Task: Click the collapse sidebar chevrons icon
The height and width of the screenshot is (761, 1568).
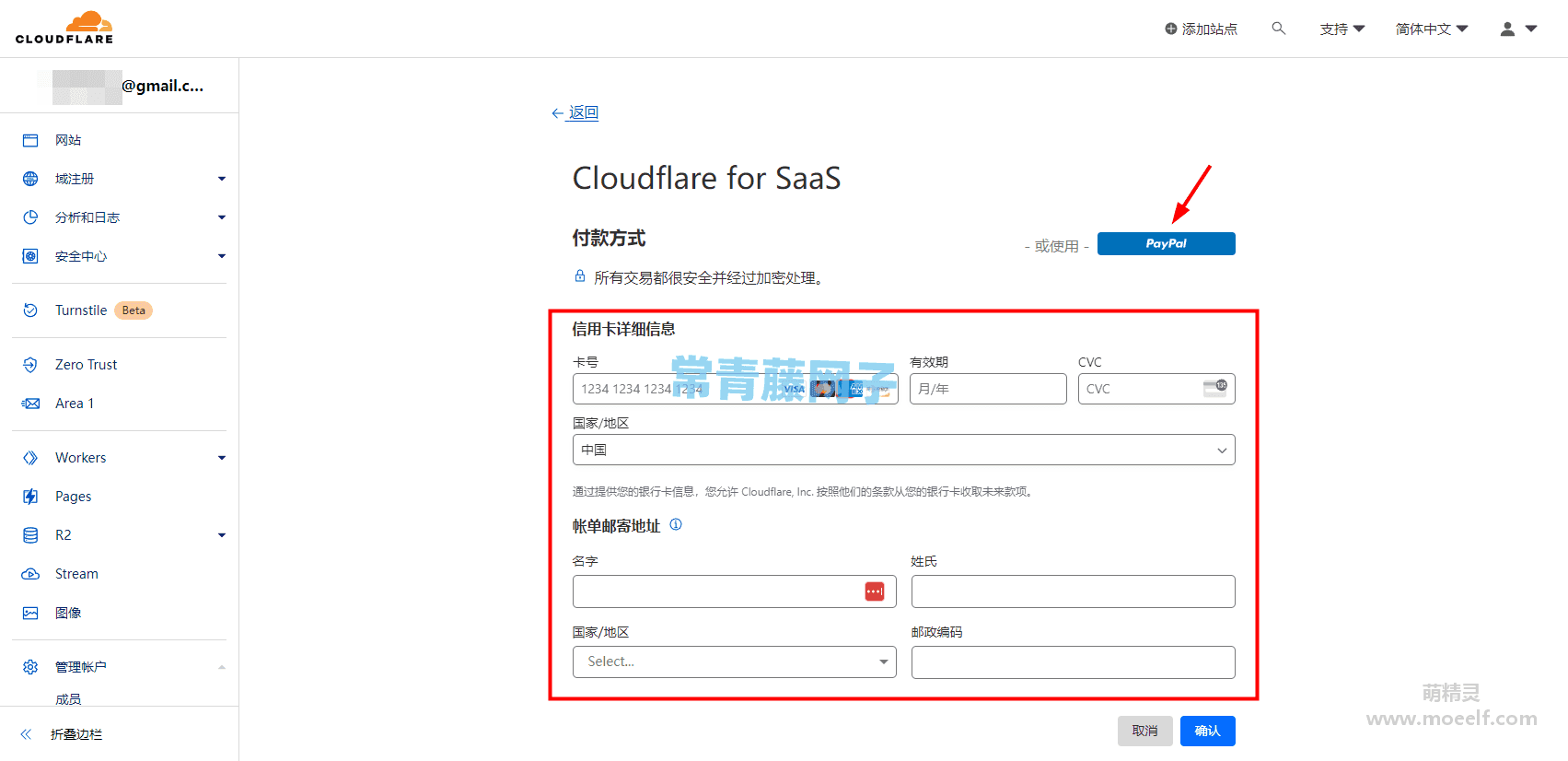Action: [26, 734]
